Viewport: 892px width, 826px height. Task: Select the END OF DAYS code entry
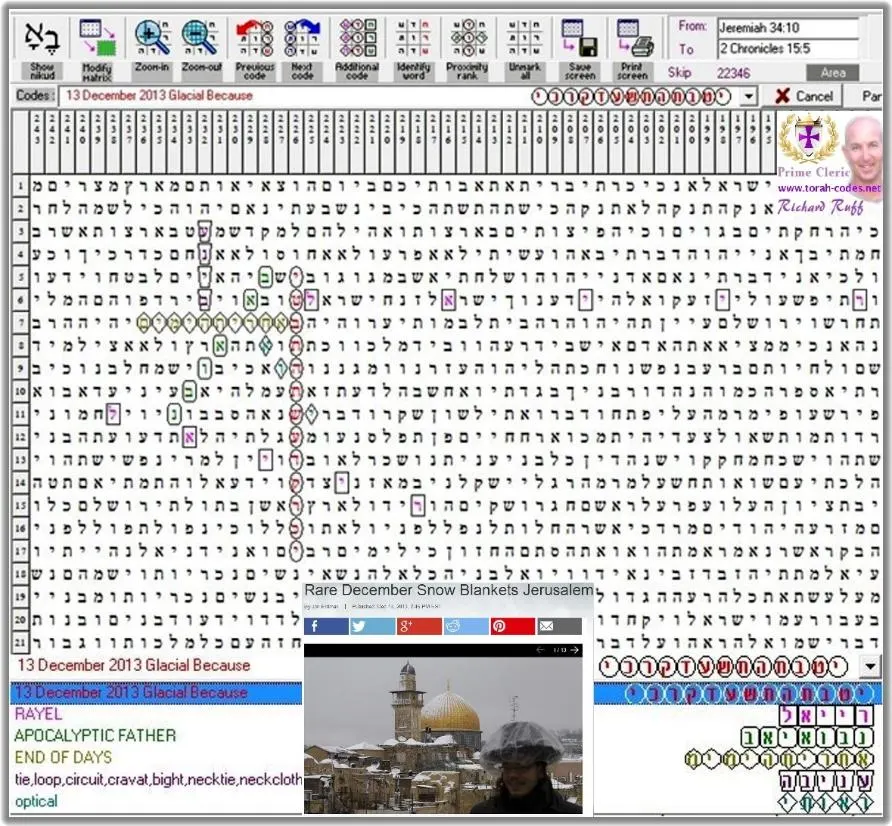click(x=63, y=757)
